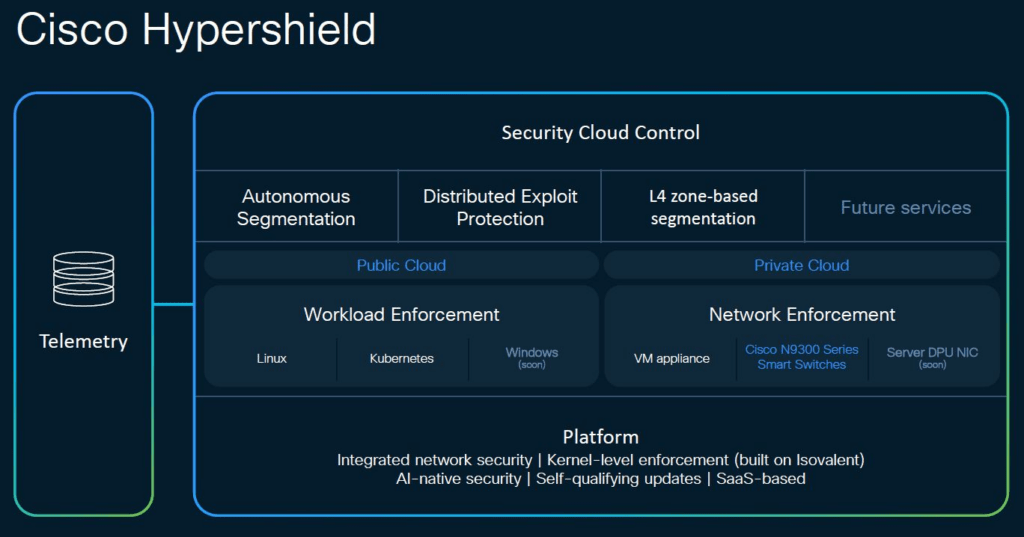Click the Integrated network security text
This screenshot has height=537, width=1024.
tap(434, 460)
